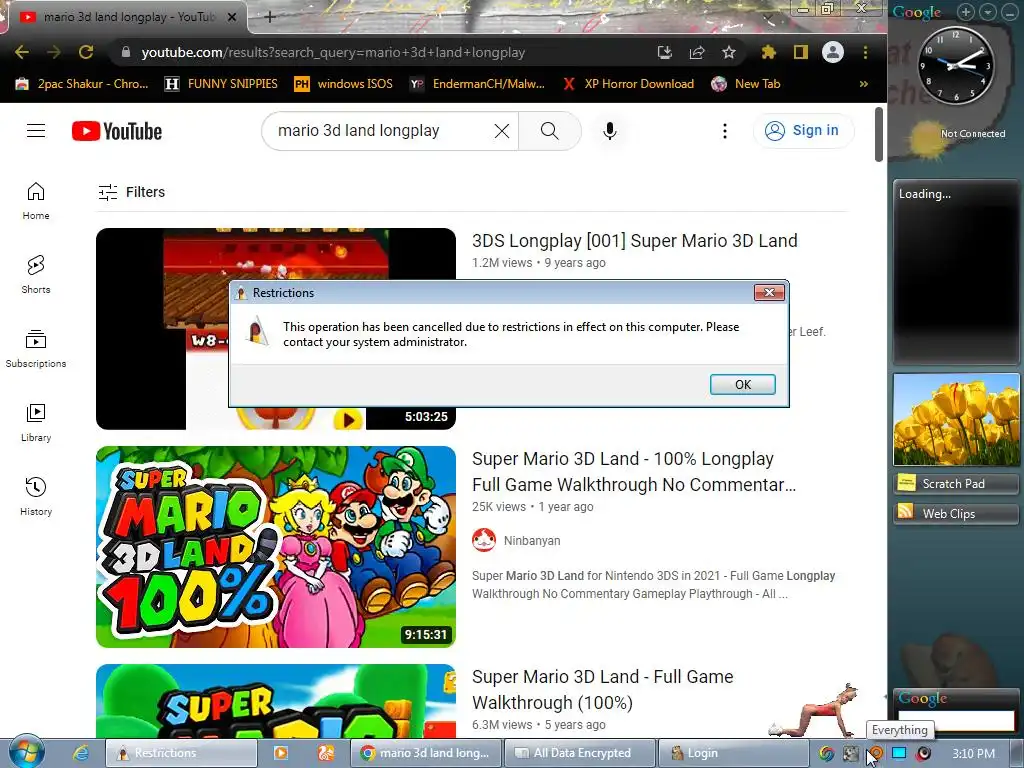Open Google sidebar dropdown arrow button
This screenshot has height=768, width=1024.
click(988, 12)
